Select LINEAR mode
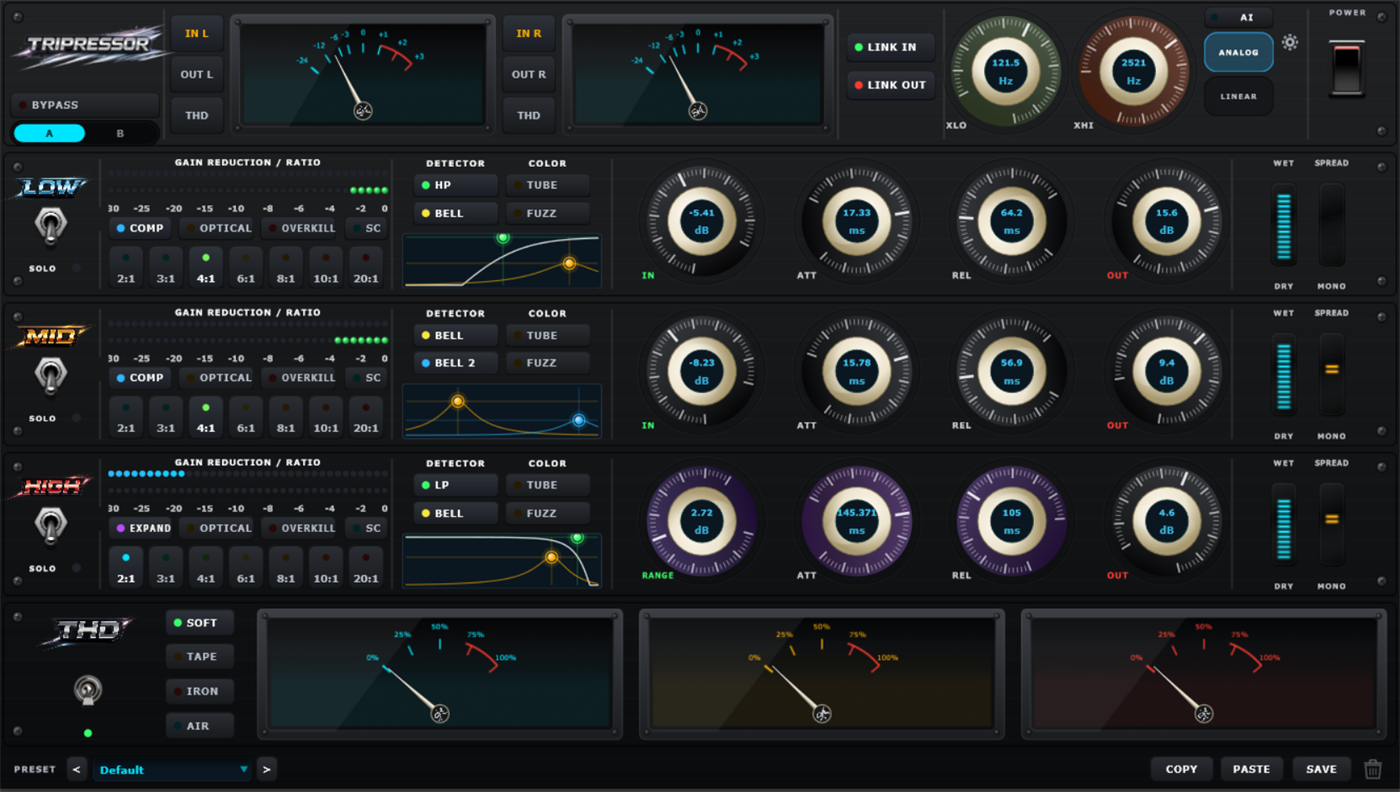This screenshot has width=1400, height=792. 1238,96
